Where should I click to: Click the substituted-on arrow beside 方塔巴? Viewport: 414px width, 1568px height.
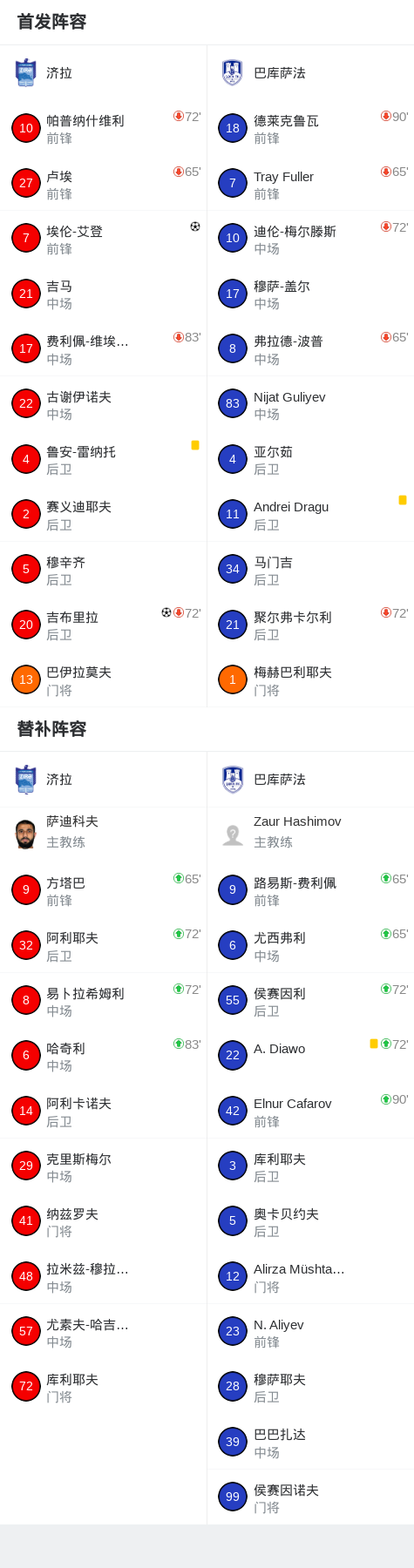[x=179, y=878]
